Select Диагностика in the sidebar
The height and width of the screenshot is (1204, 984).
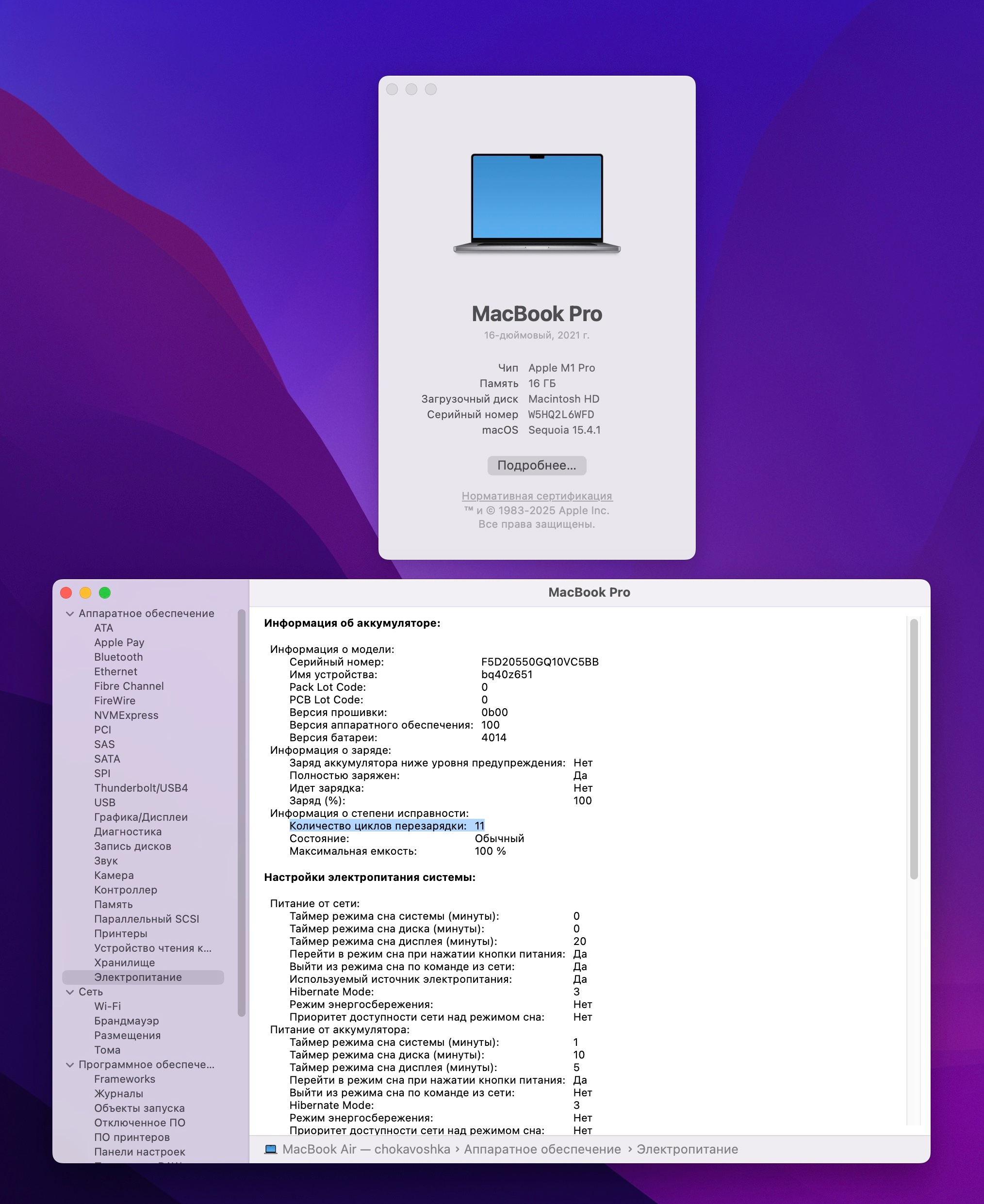point(128,832)
